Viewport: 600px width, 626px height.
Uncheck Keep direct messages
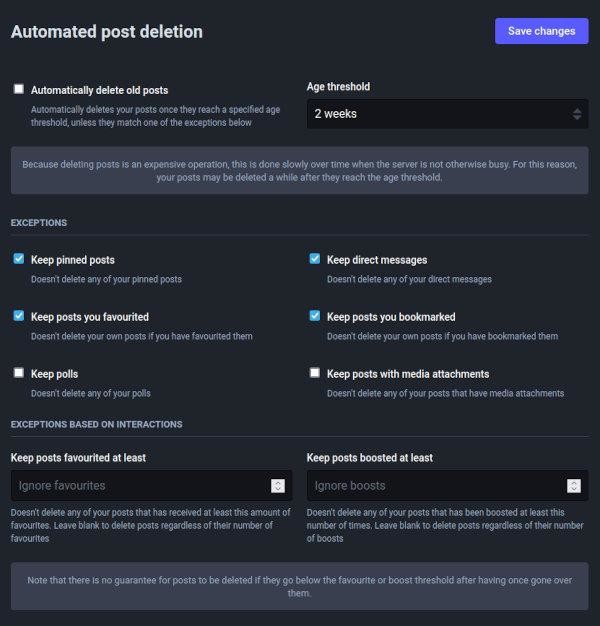point(315,259)
